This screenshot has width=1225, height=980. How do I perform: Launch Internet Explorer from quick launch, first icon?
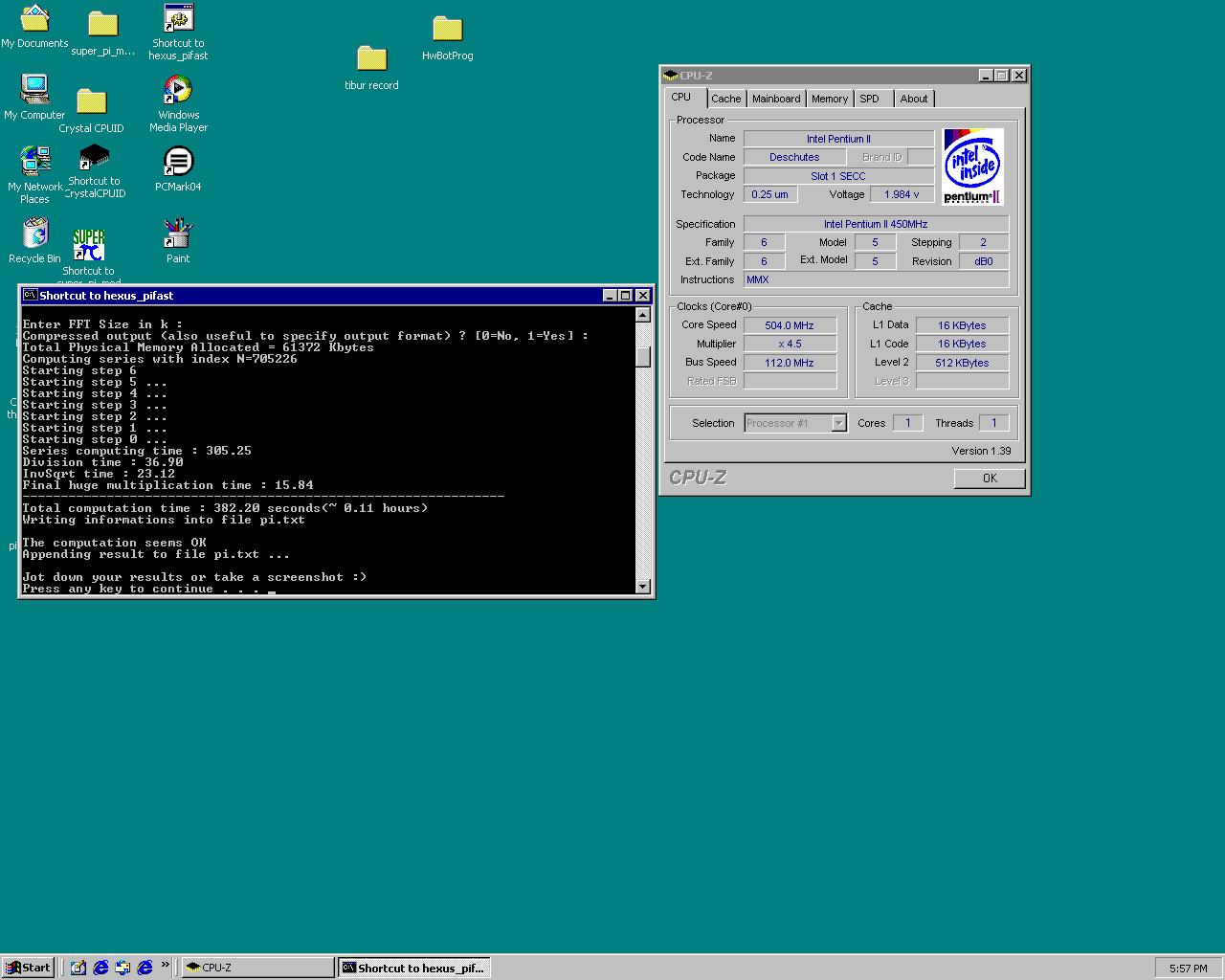(100, 968)
